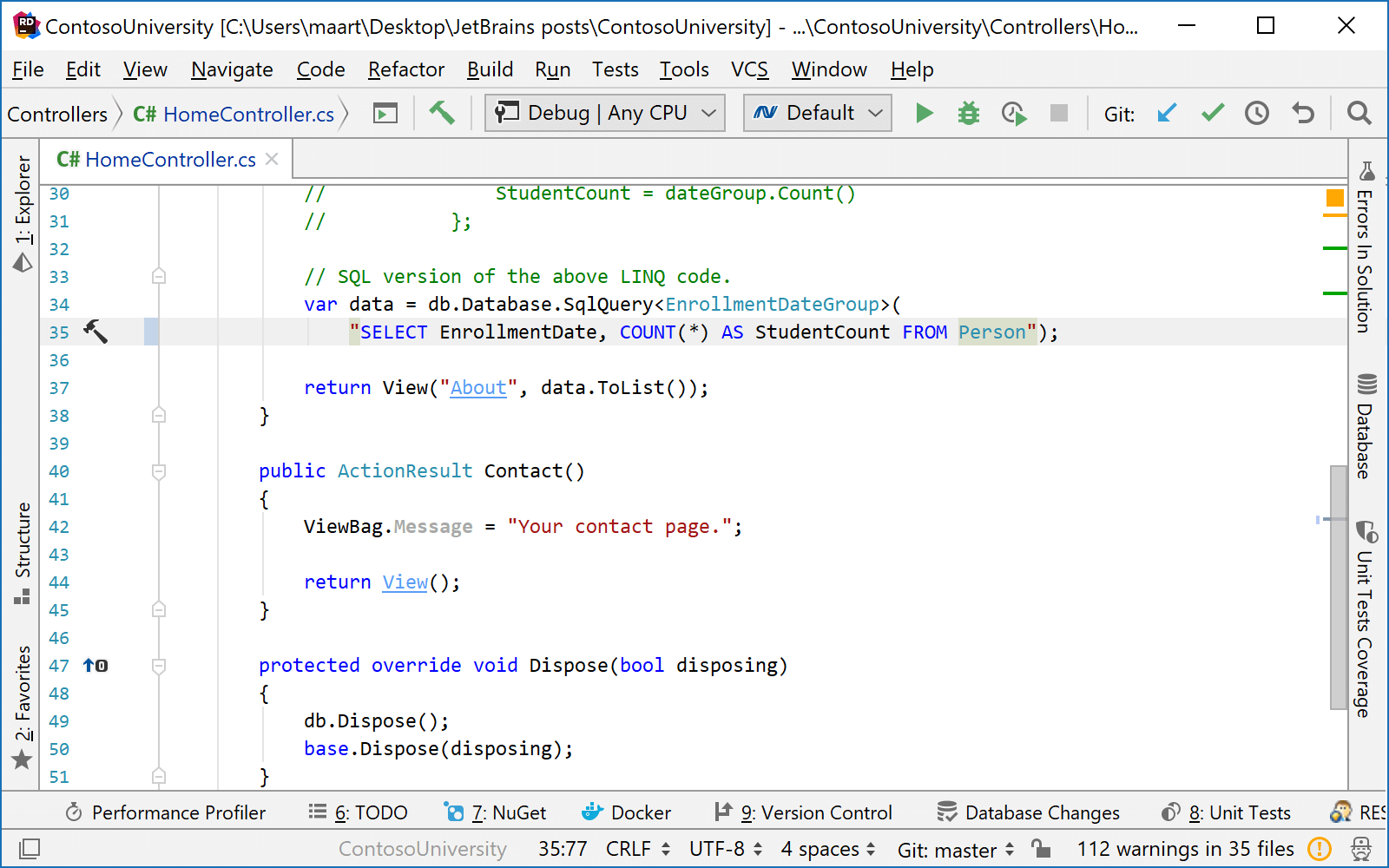Click the editor vertical scrollbar thumb

(x=1339, y=587)
